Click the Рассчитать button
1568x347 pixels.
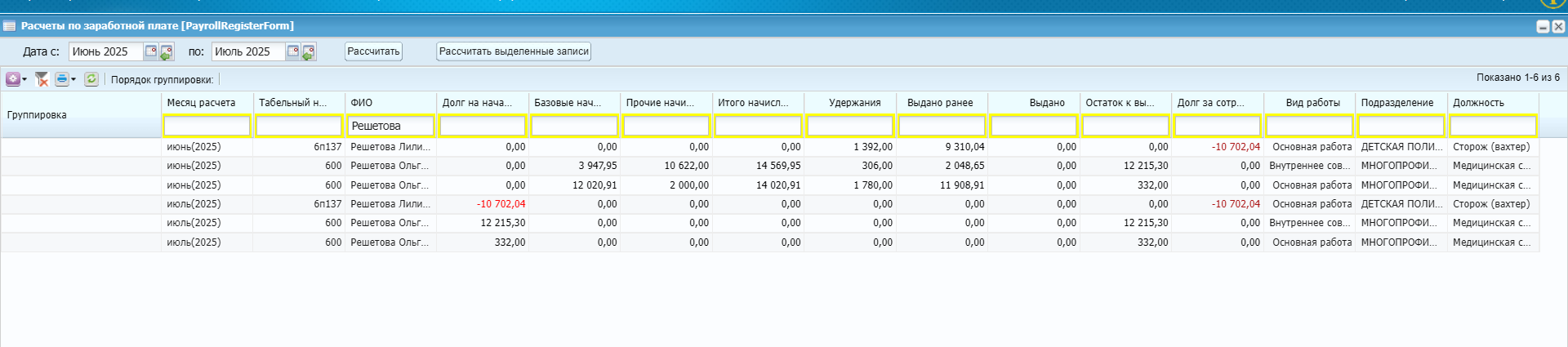tap(373, 51)
